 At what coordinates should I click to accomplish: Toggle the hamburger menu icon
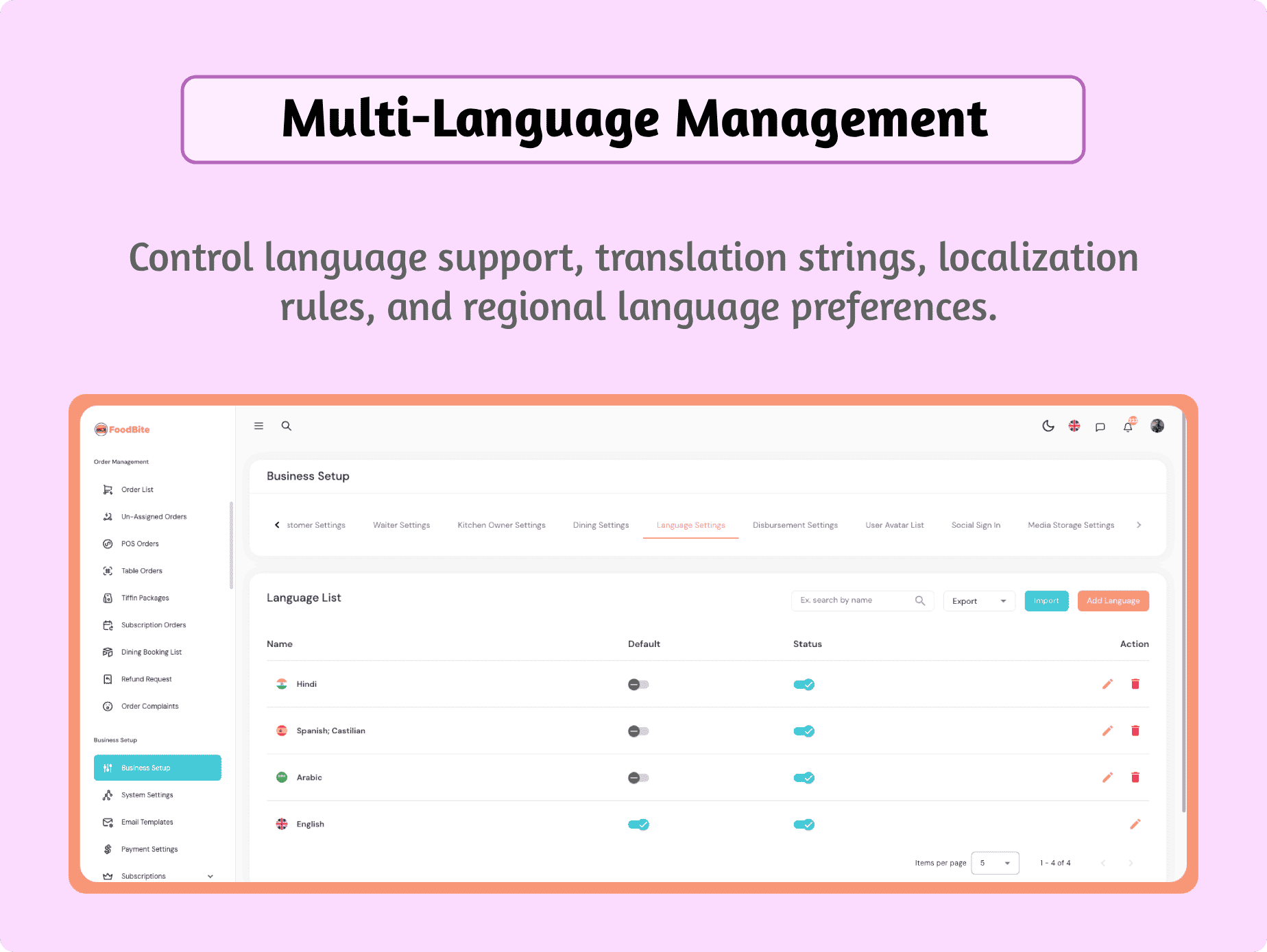pos(259,426)
